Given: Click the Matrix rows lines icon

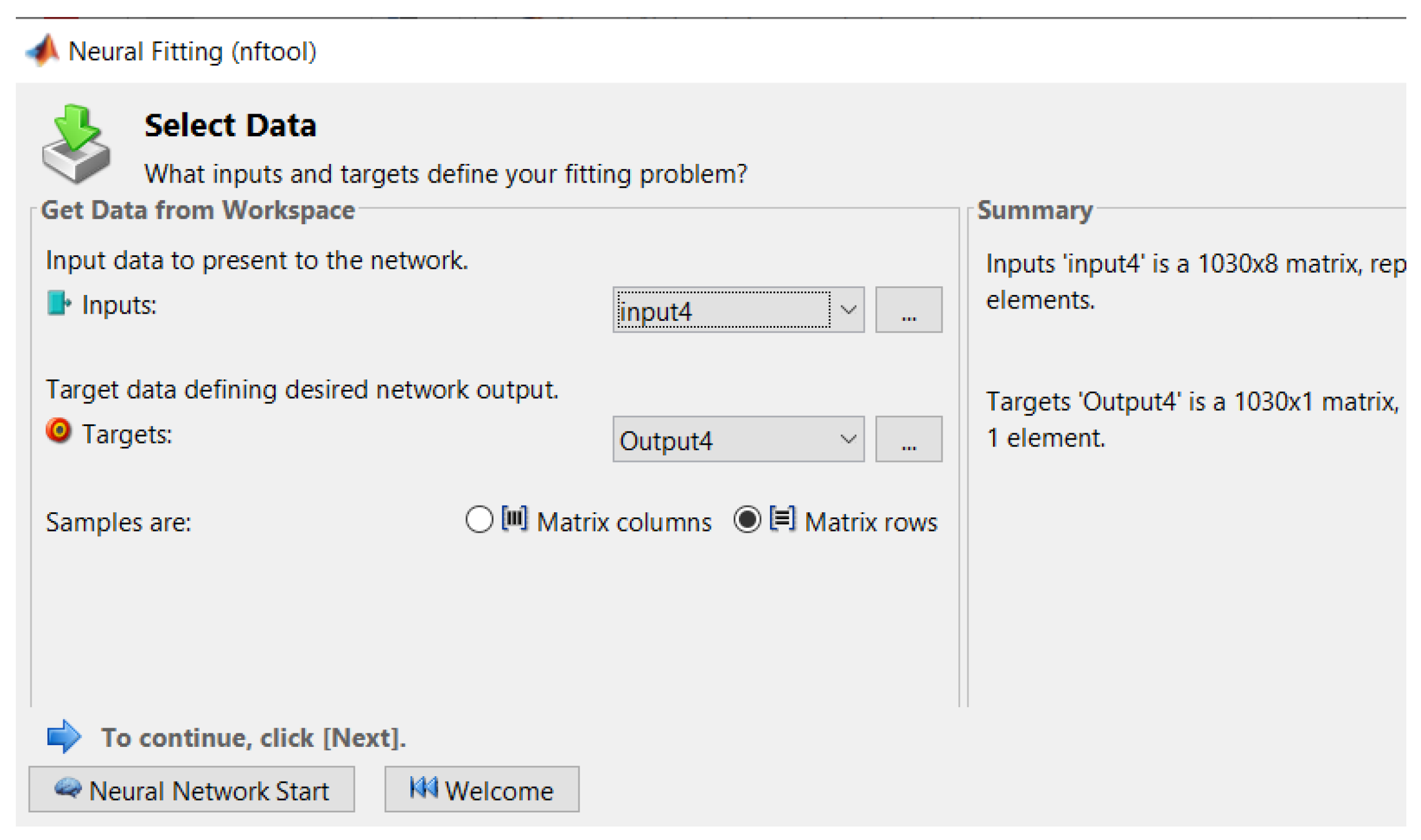Looking at the screenshot, I should (x=782, y=519).
